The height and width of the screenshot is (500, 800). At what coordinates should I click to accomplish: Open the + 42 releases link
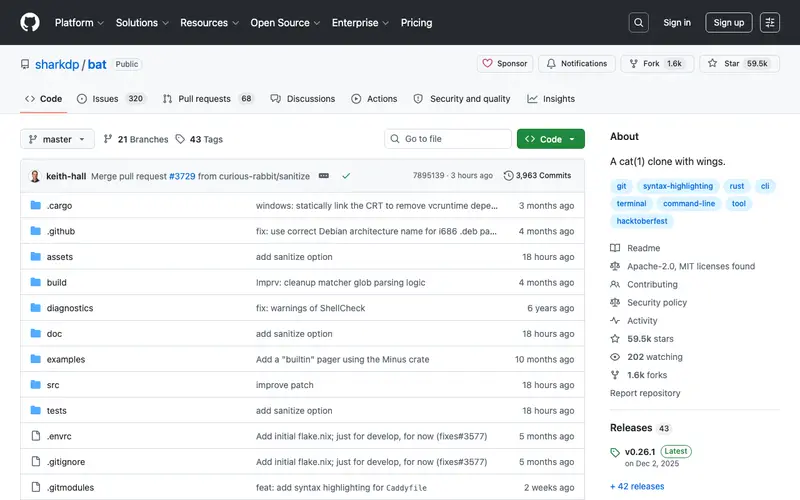pos(637,486)
